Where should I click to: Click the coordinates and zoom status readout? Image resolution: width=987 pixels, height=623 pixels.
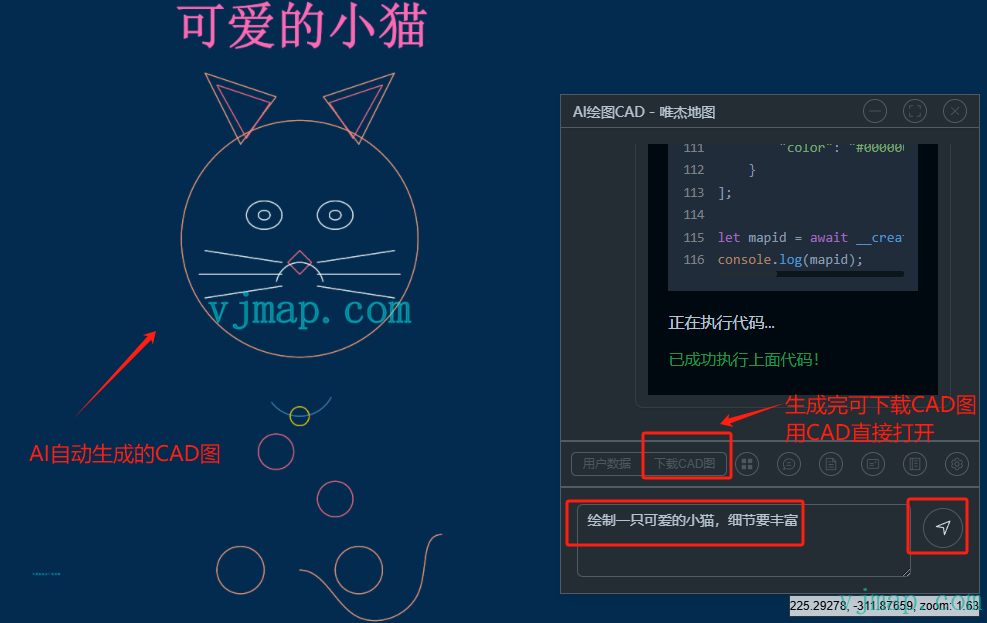[x=885, y=606]
